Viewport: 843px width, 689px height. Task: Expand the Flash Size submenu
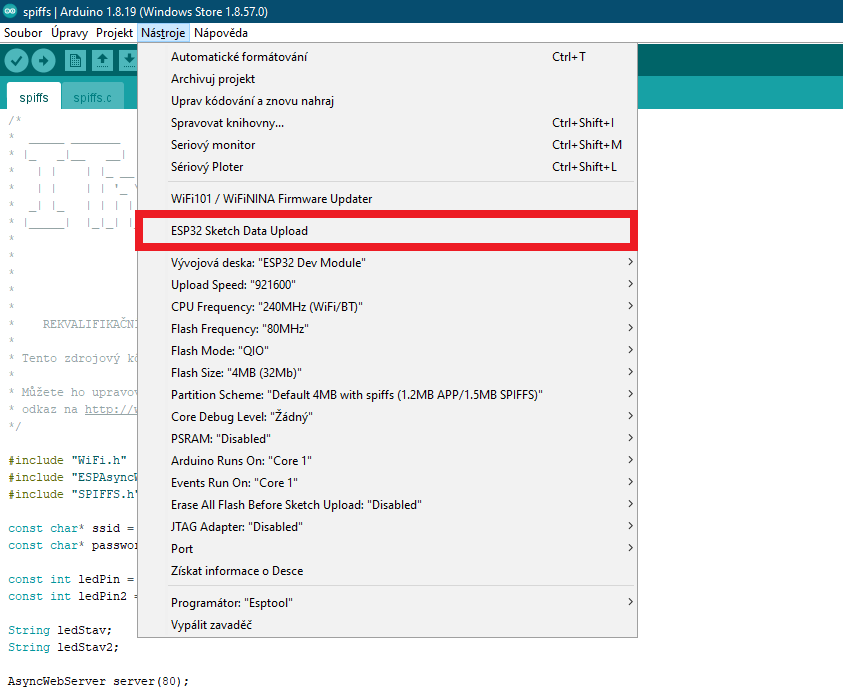click(387, 372)
